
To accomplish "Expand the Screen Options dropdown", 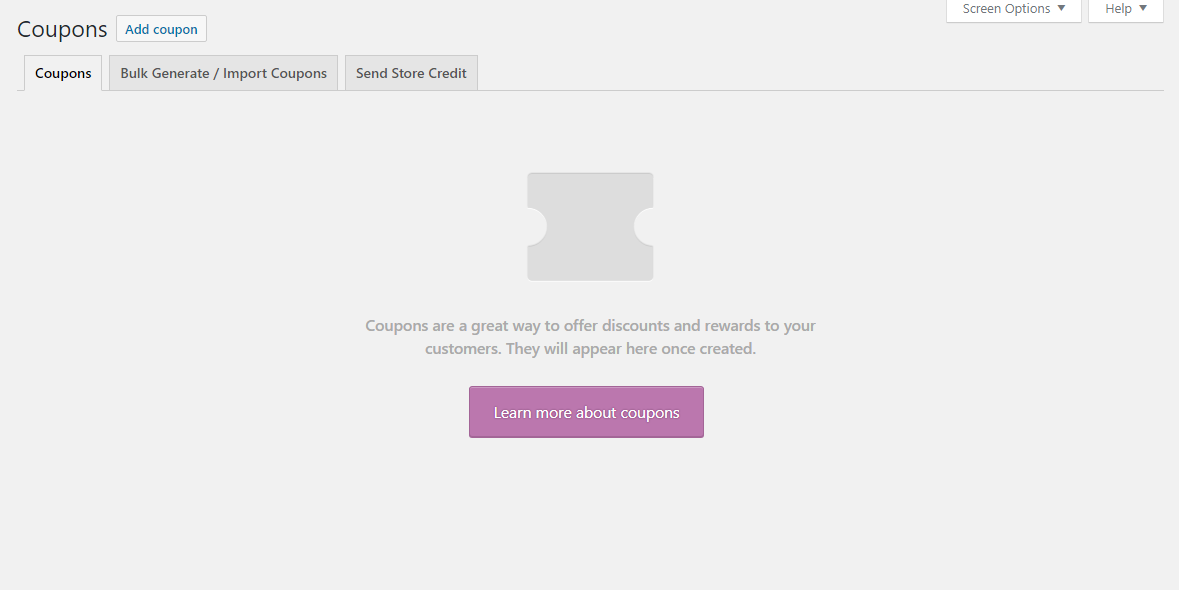I will pyautogui.click(x=1014, y=10).
